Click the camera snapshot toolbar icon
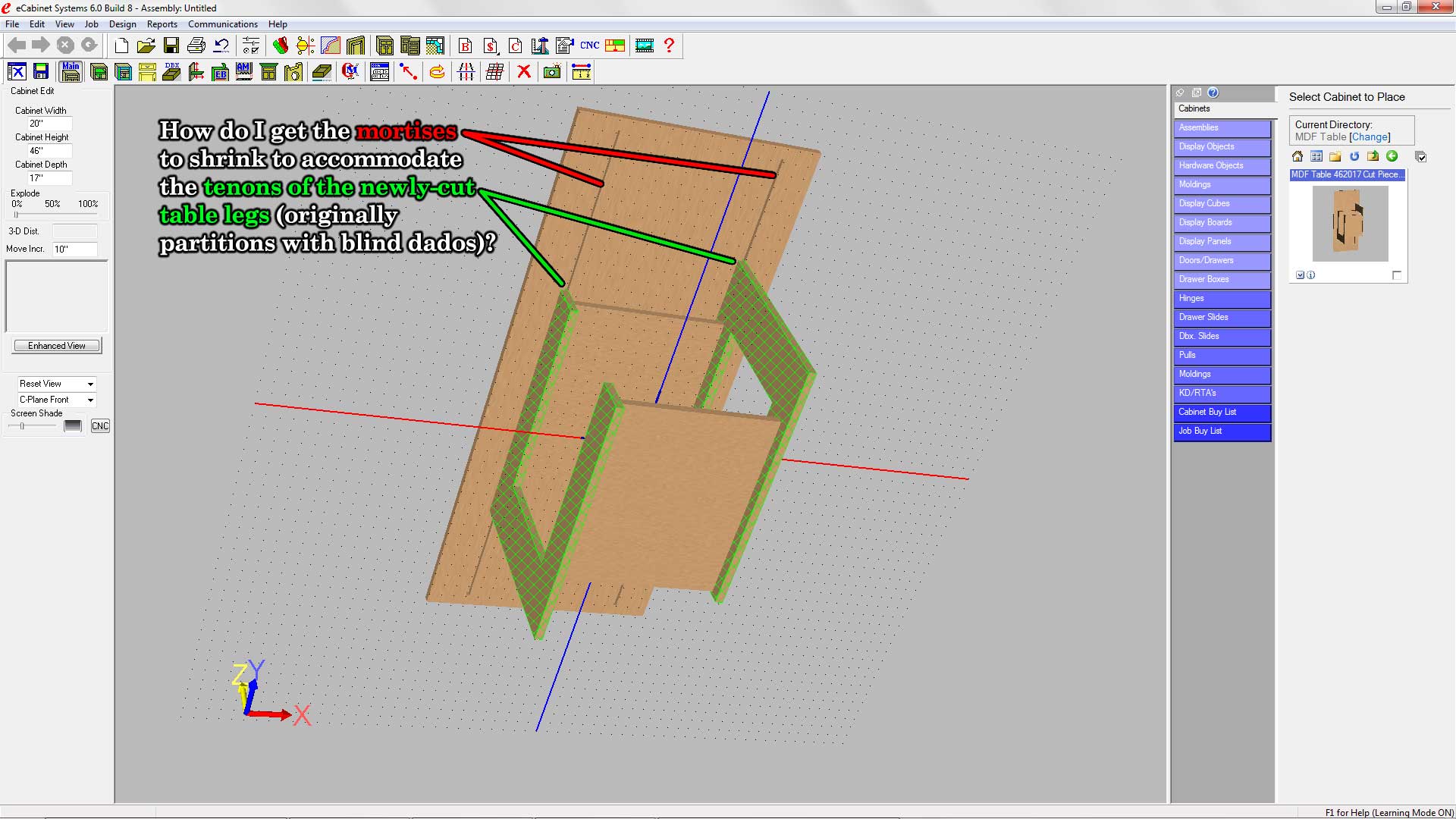Image resolution: width=1456 pixels, height=819 pixels. [x=552, y=72]
